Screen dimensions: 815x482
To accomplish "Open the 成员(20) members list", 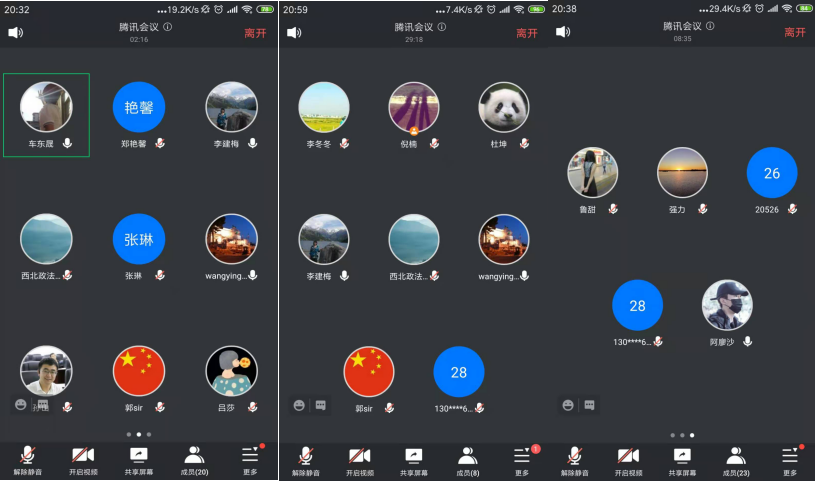I will [x=194, y=460].
